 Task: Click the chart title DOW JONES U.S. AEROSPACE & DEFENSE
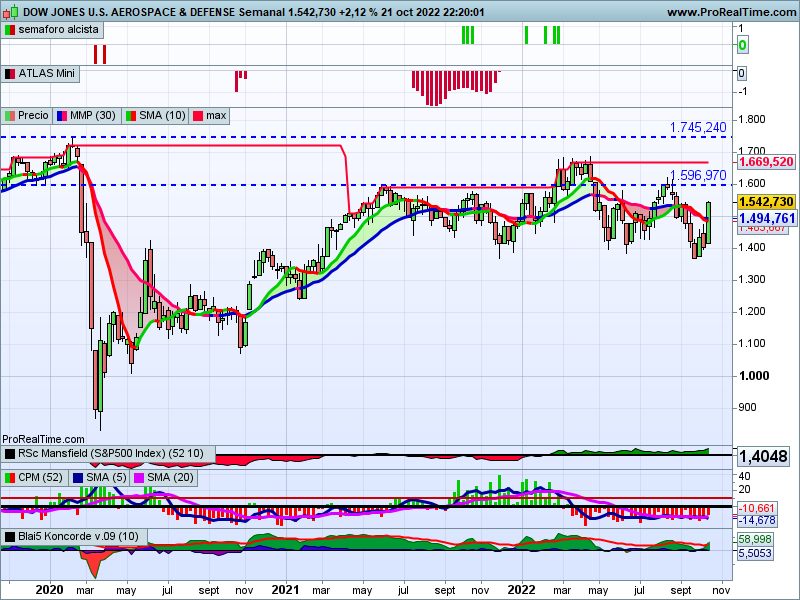pyautogui.click(x=129, y=12)
